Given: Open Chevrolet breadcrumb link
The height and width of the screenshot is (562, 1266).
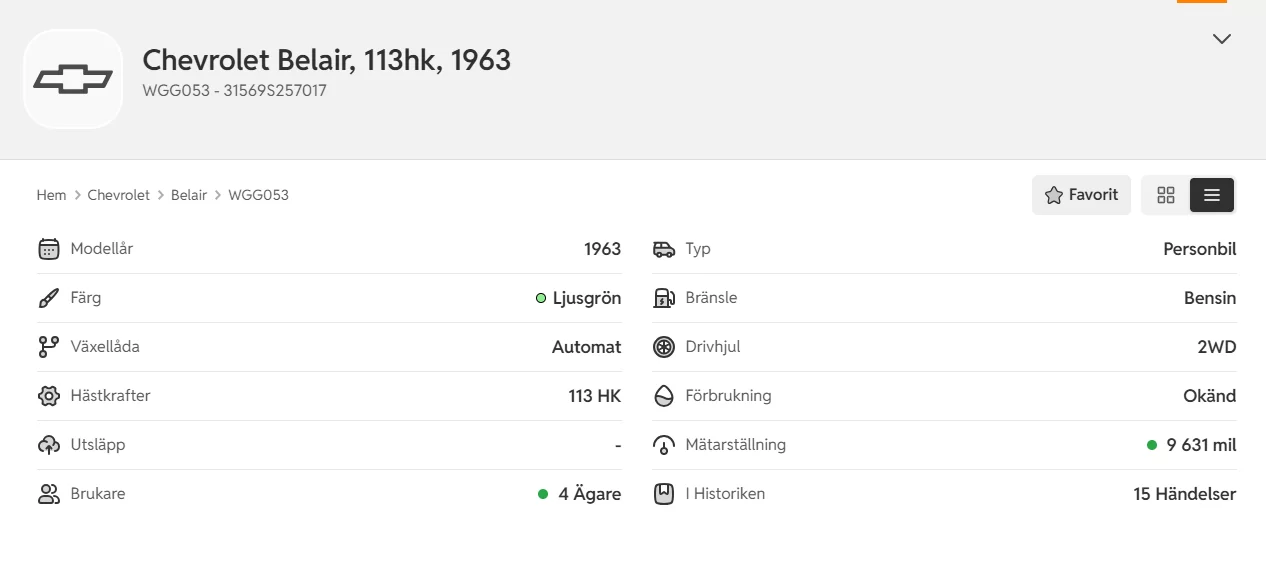Looking at the screenshot, I should pyautogui.click(x=118, y=195).
